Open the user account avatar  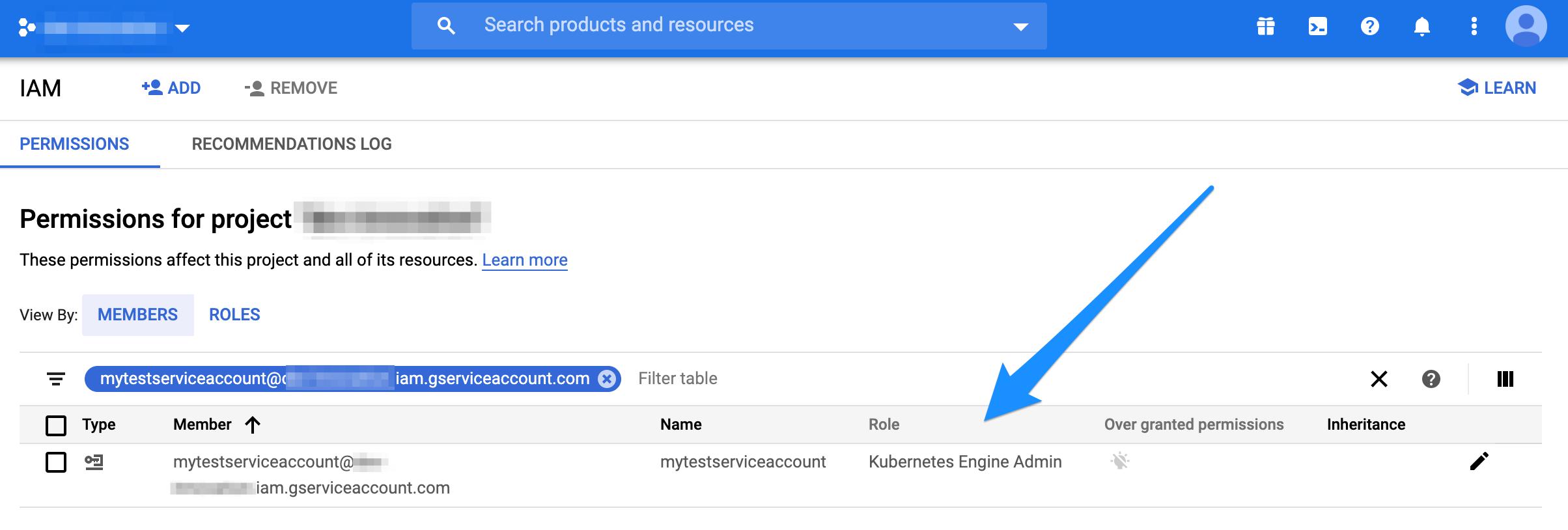[1526, 26]
